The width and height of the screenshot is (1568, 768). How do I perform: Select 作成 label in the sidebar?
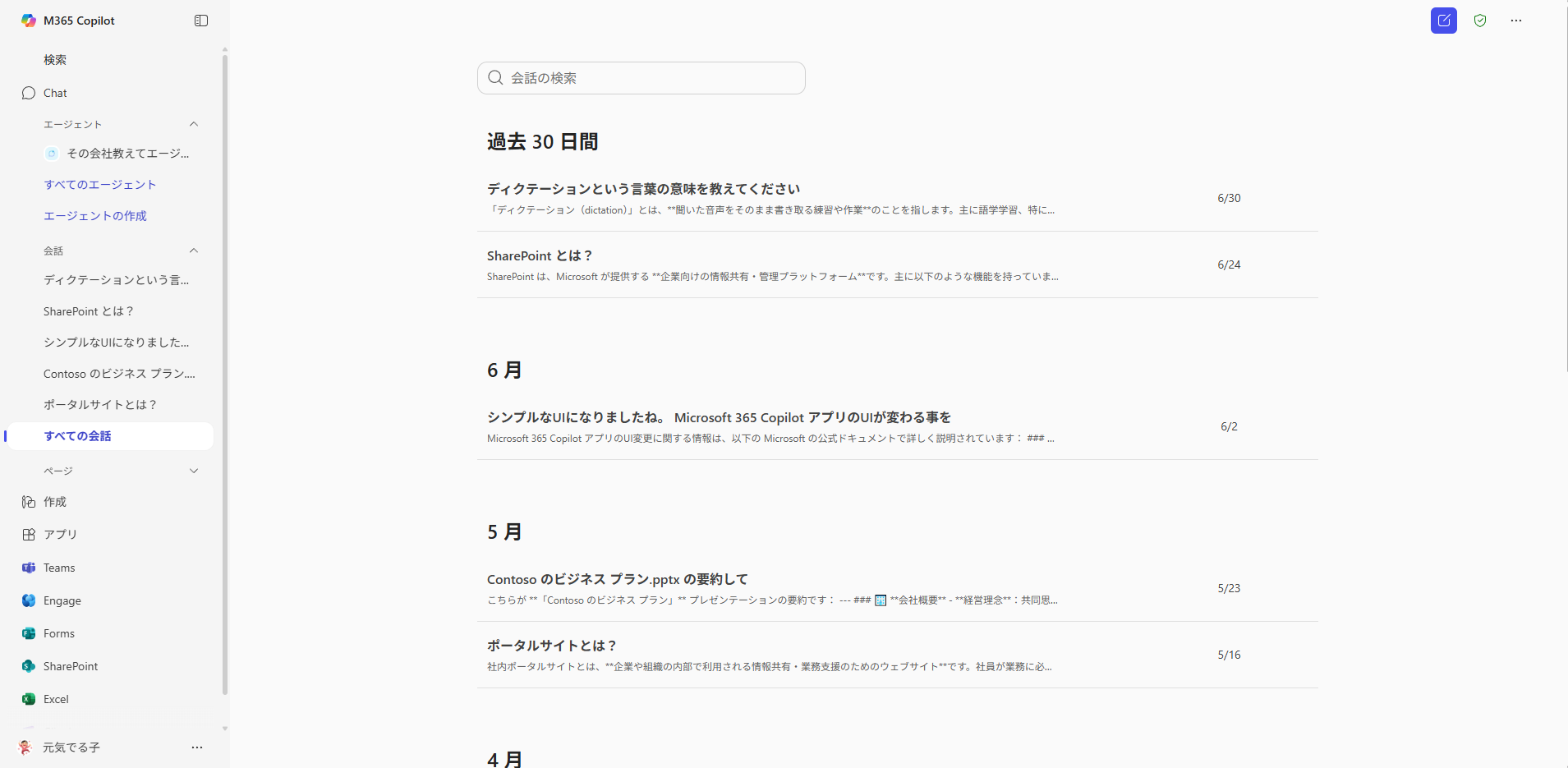pos(55,502)
